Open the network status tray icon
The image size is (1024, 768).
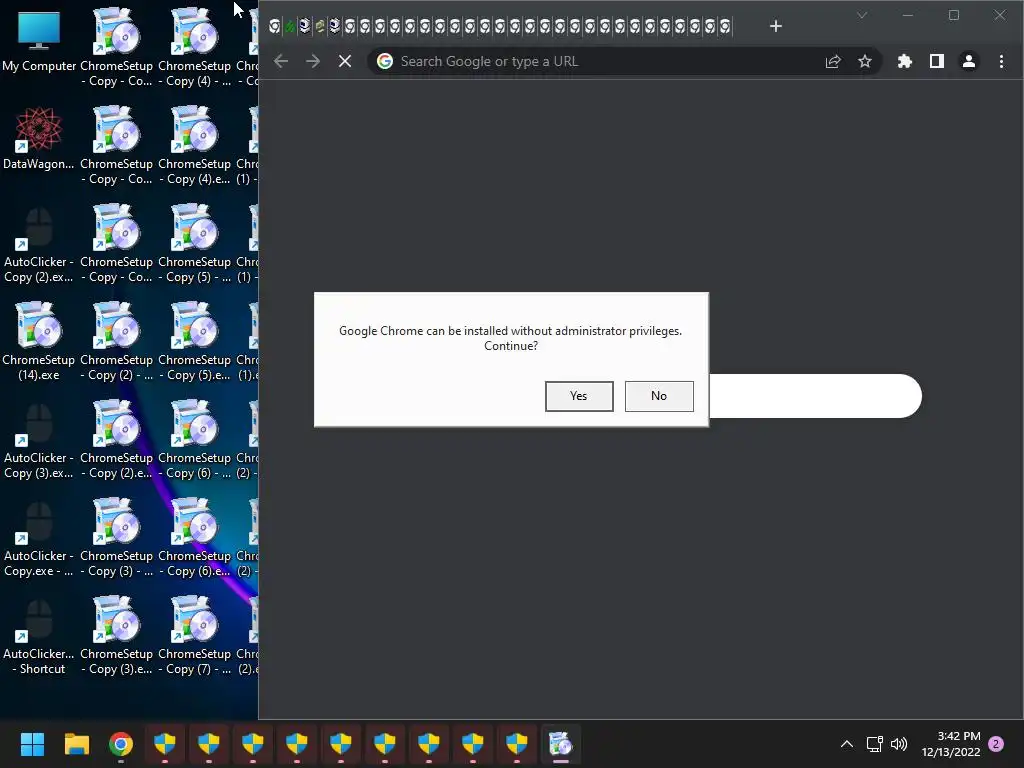[874, 744]
